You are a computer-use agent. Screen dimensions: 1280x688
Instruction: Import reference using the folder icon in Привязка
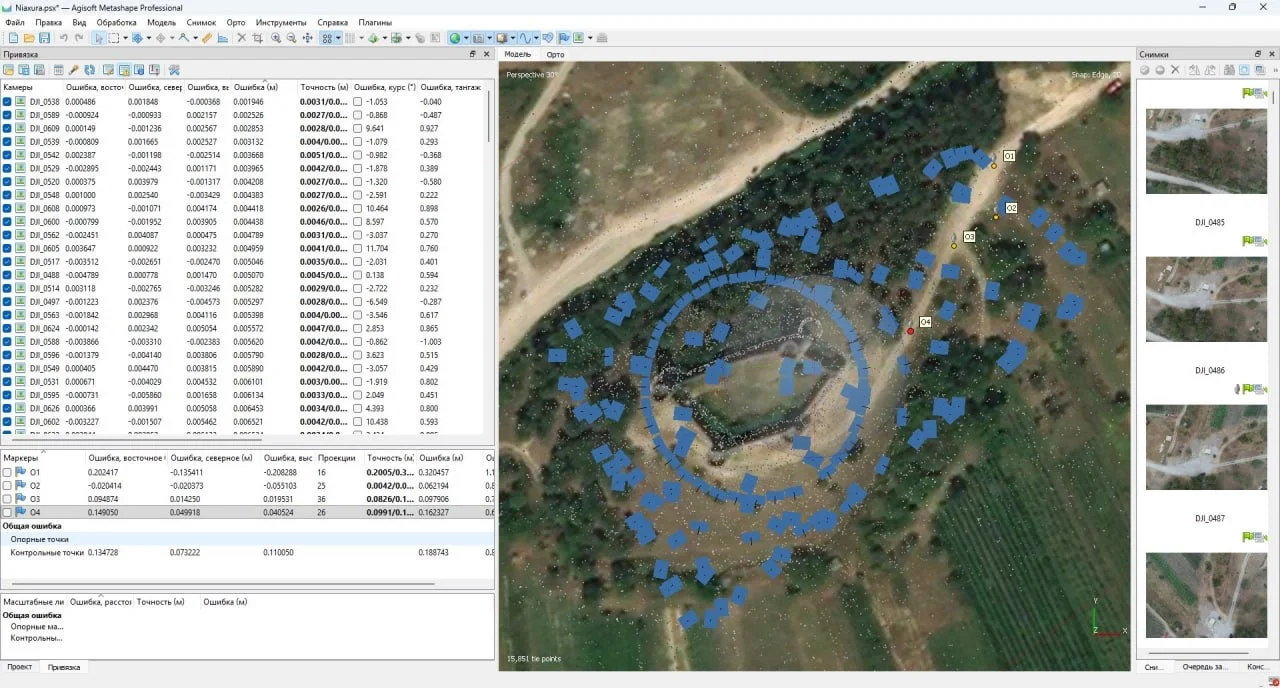(8, 70)
